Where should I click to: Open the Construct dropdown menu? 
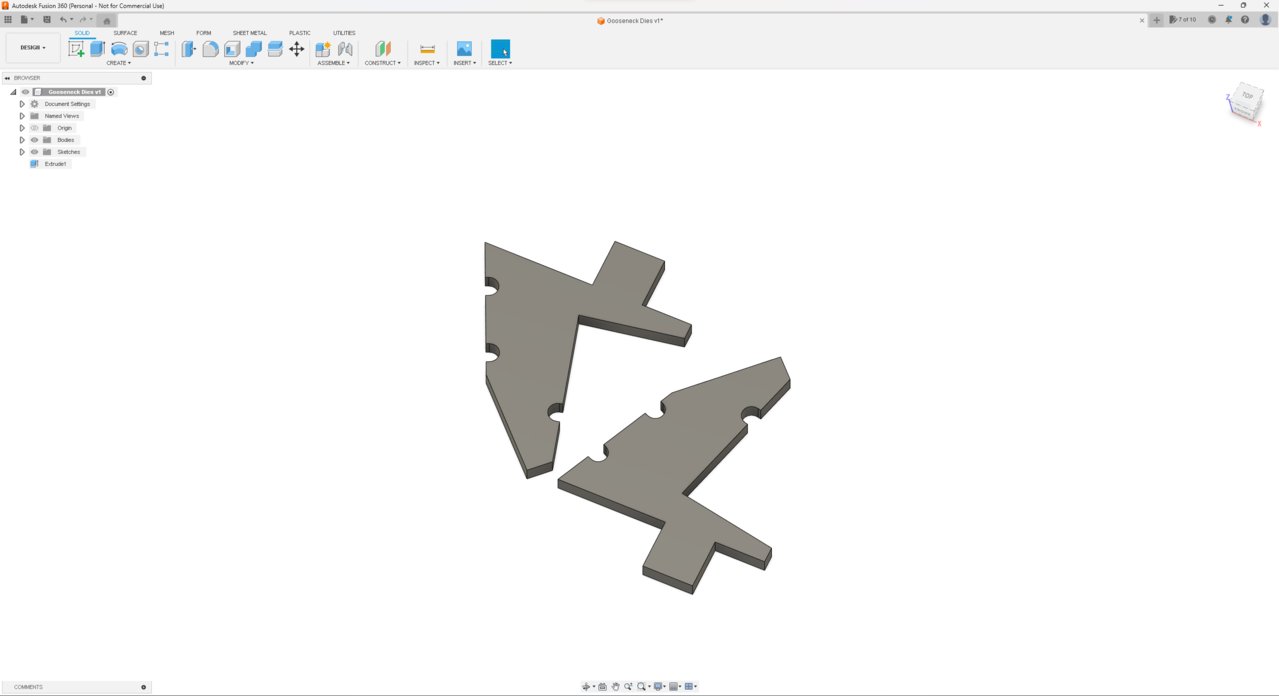(x=382, y=63)
